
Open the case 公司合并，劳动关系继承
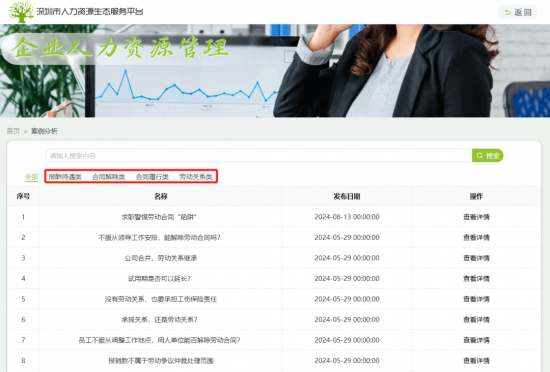[x=161, y=258]
